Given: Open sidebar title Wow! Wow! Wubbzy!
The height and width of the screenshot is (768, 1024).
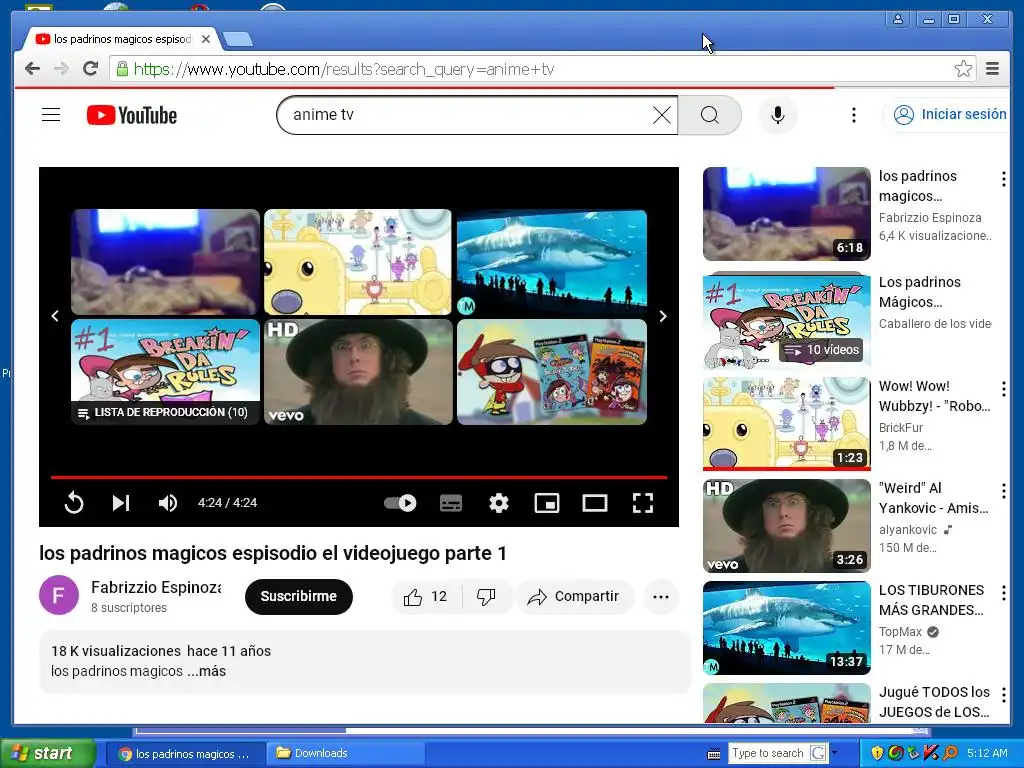Looking at the screenshot, I should 935,396.
